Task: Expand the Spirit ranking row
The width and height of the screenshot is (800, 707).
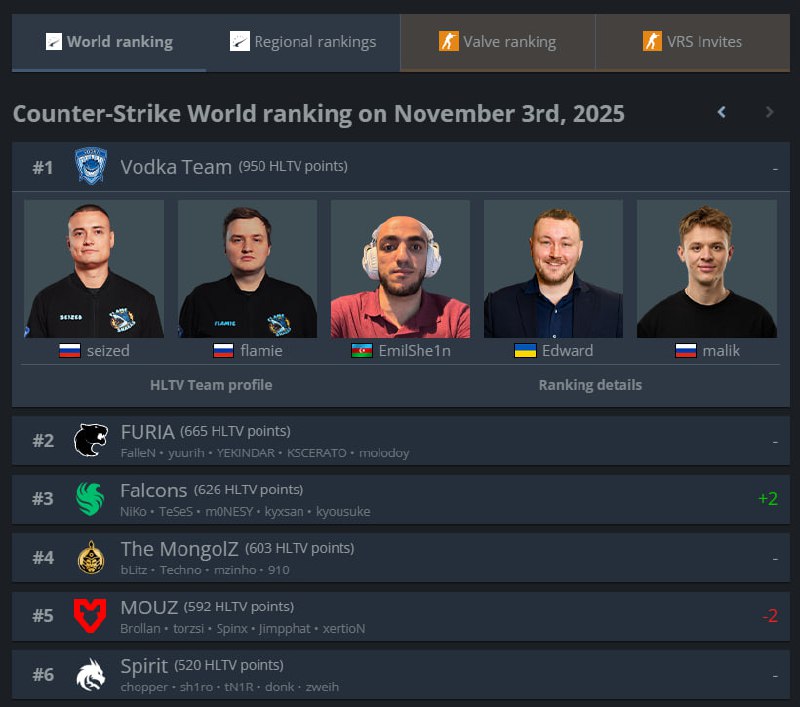Action: [x=401, y=674]
